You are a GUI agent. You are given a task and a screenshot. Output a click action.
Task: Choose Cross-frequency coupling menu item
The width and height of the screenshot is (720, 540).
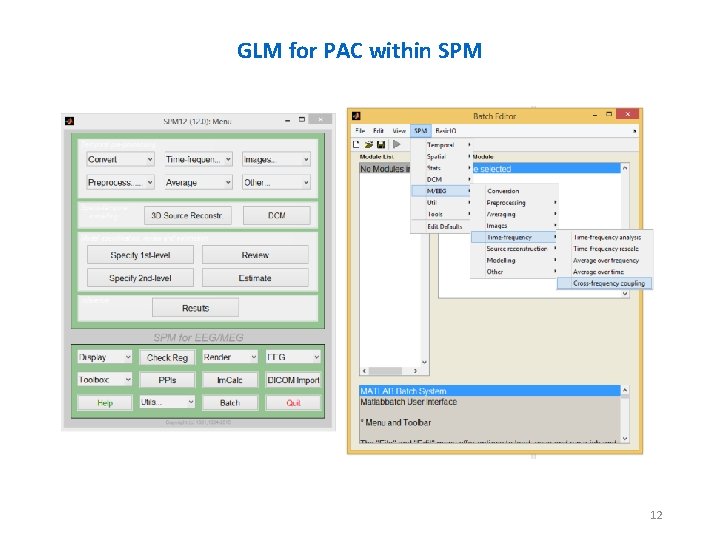point(605,283)
